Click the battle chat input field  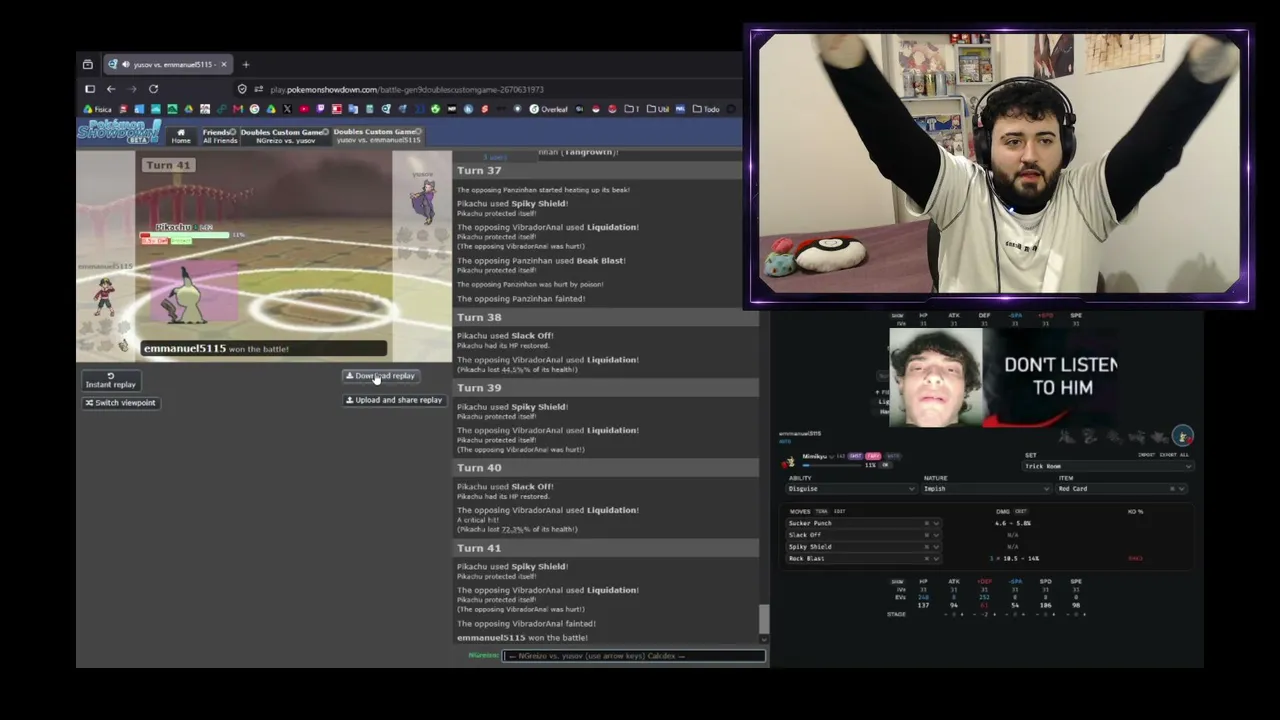(634, 656)
